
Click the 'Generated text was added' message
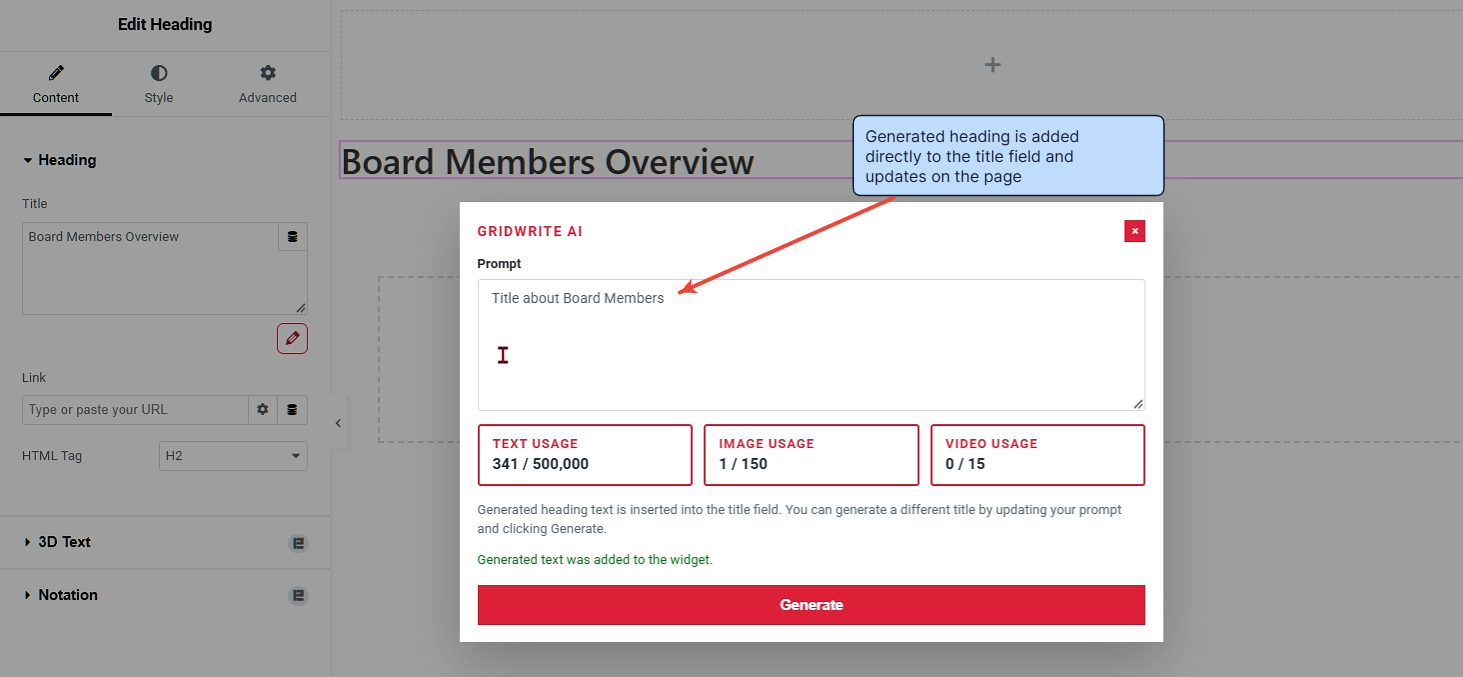tap(595, 560)
